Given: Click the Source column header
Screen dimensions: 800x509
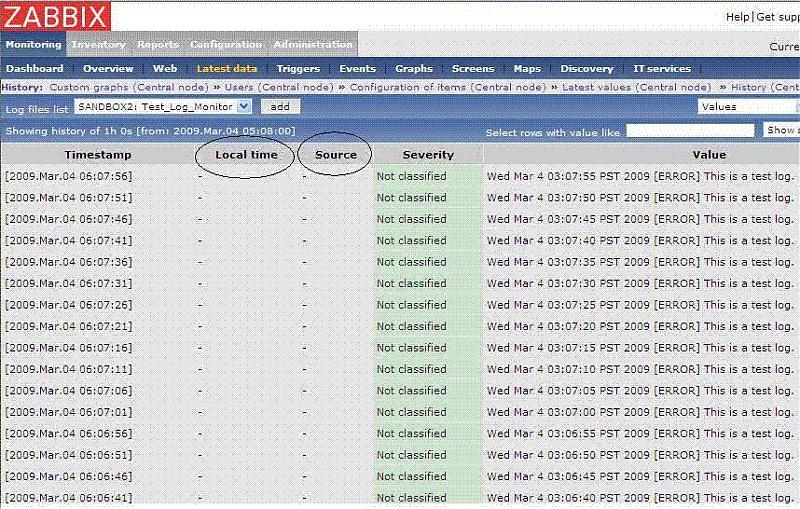Looking at the screenshot, I should [336, 155].
